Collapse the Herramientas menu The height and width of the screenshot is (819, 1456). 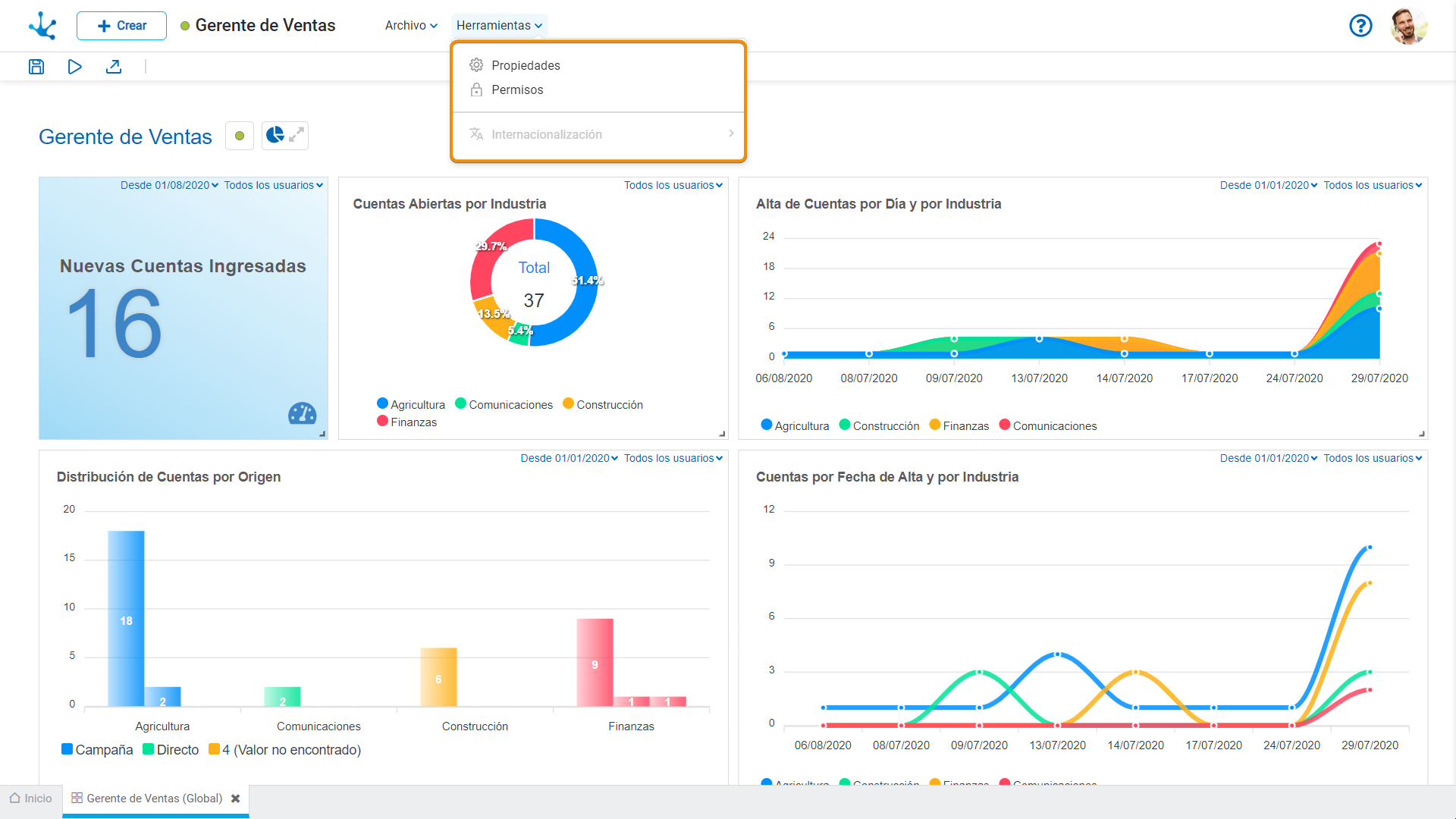pyautogui.click(x=499, y=26)
